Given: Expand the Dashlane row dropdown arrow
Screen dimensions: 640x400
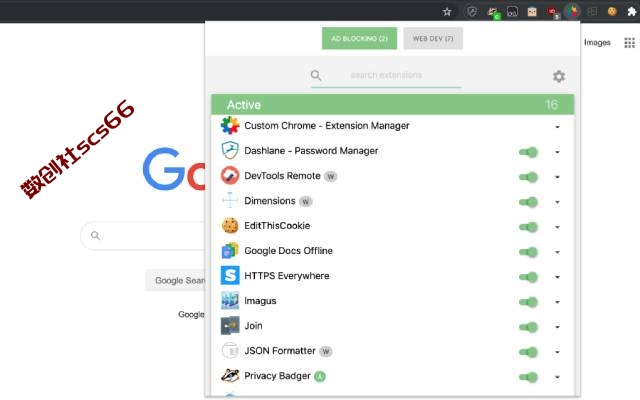Looking at the screenshot, I should click(x=557, y=152).
